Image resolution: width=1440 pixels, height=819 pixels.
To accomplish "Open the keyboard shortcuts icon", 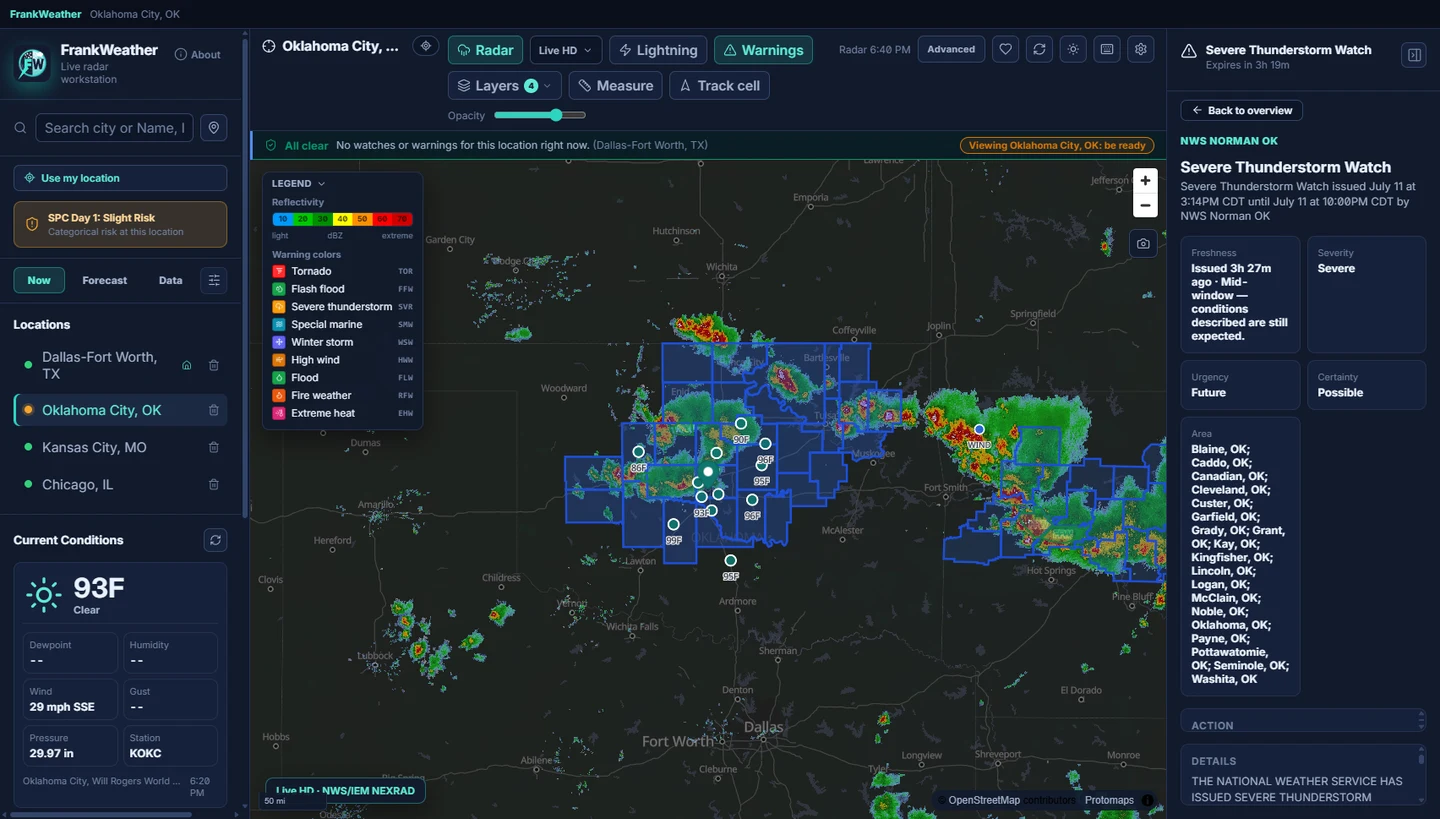I will pyautogui.click(x=1107, y=49).
